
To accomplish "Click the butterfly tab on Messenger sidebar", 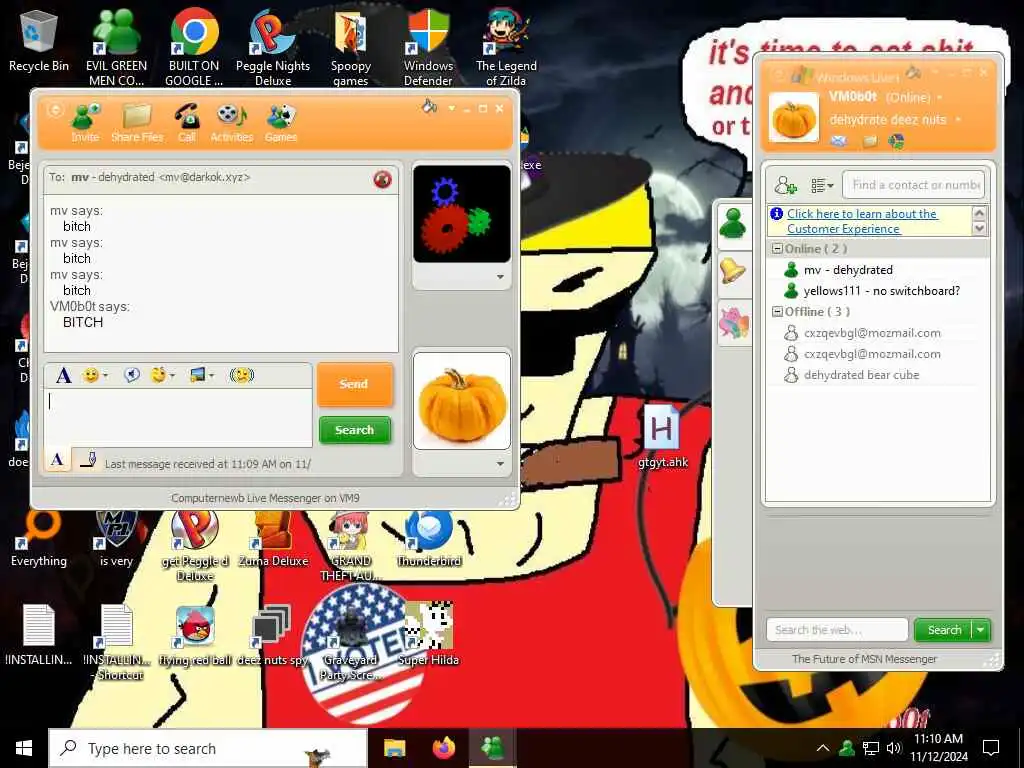I will click(x=733, y=323).
